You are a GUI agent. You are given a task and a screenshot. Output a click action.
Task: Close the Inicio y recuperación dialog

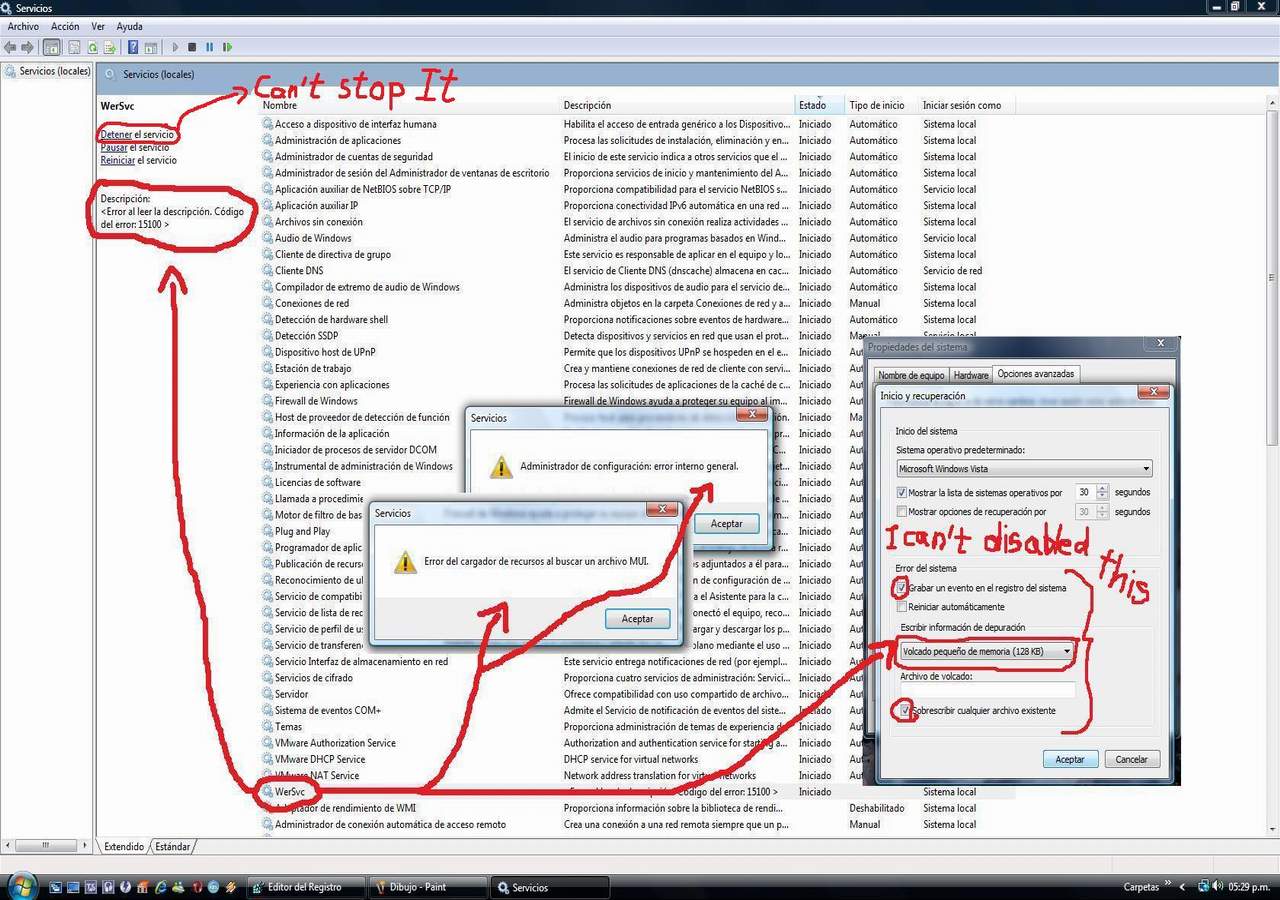click(x=1153, y=393)
